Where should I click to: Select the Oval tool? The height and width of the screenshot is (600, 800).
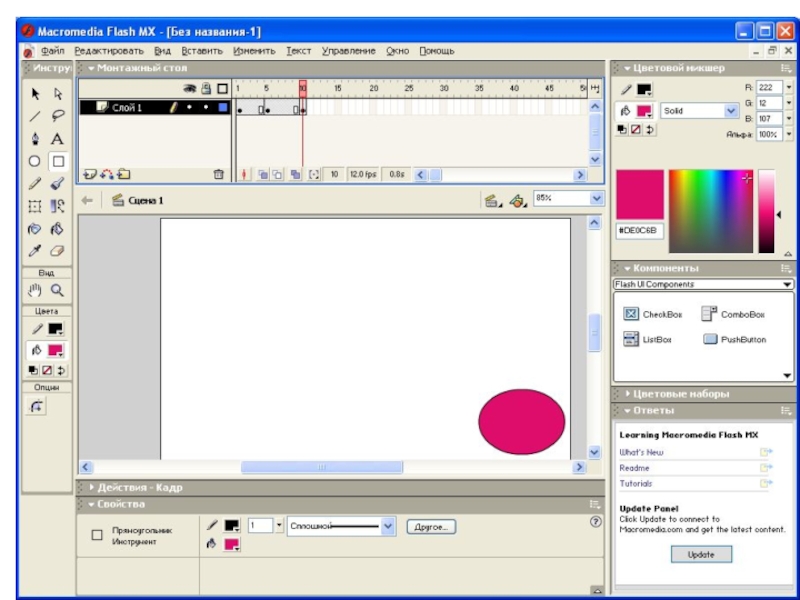click(34, 161)
